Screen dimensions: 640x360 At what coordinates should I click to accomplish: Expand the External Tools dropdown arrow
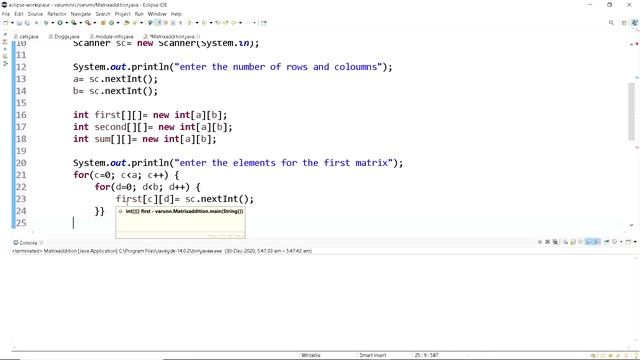pos(95,23)
